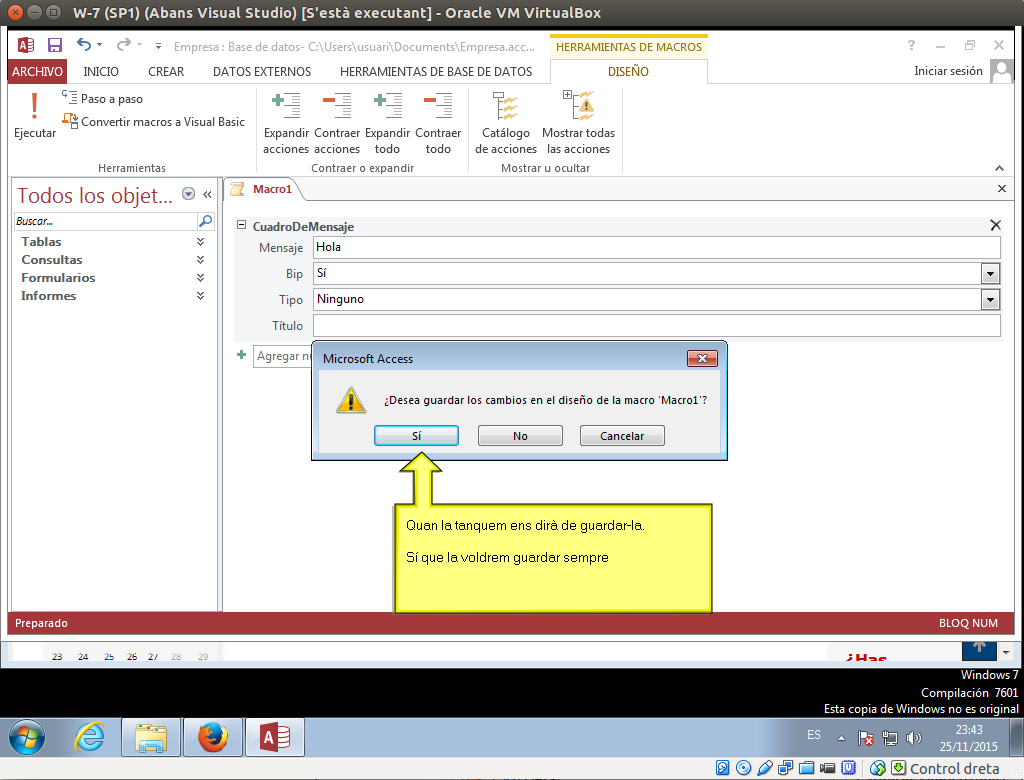Click the Buscar search field
This screenshot has height=780, width=1024.
(x=105, y=221)
